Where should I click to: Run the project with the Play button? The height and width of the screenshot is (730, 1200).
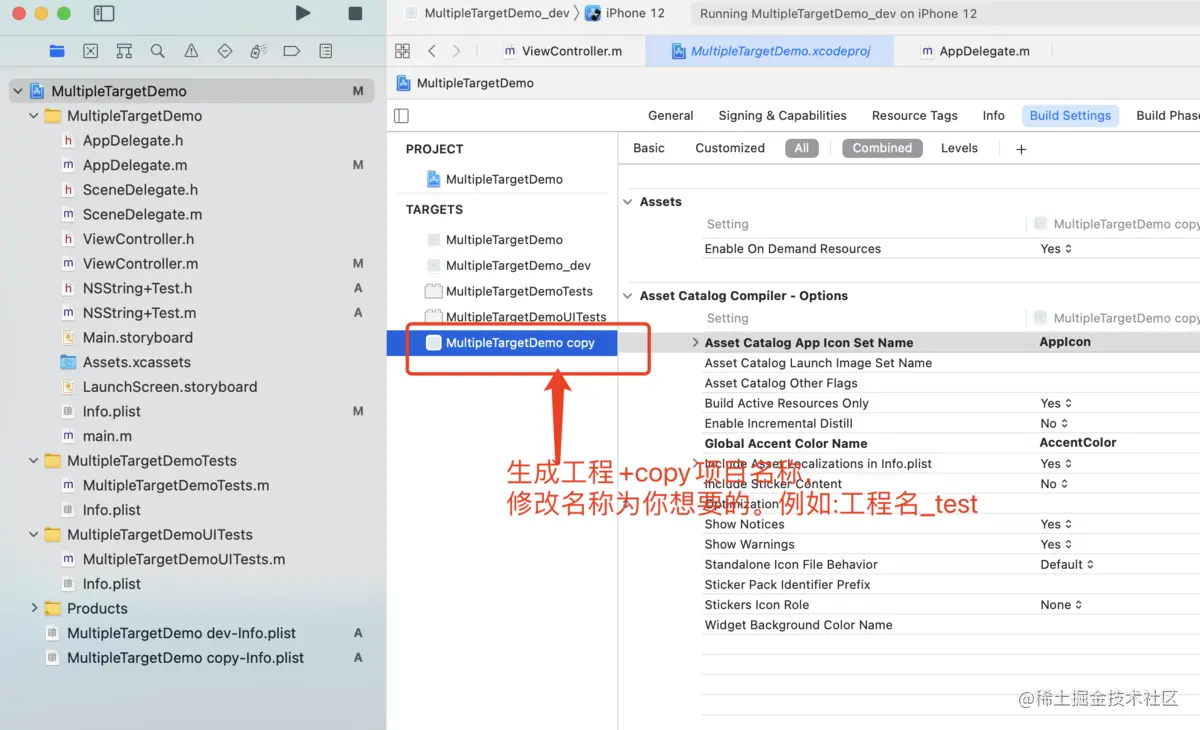click(x=303, y=13)
